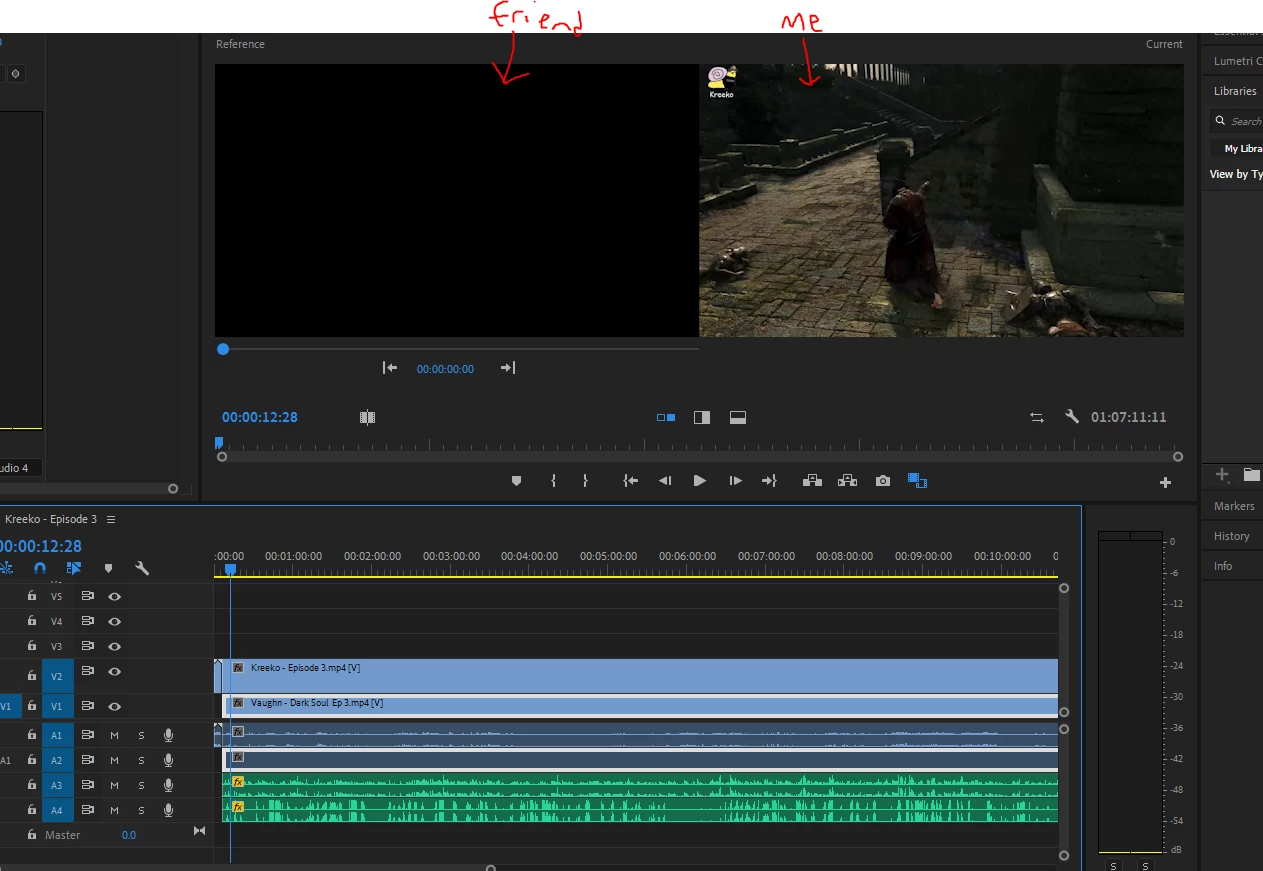Enable voice-over record on A3
The image size is (1263, 871).
pos(168,785)
